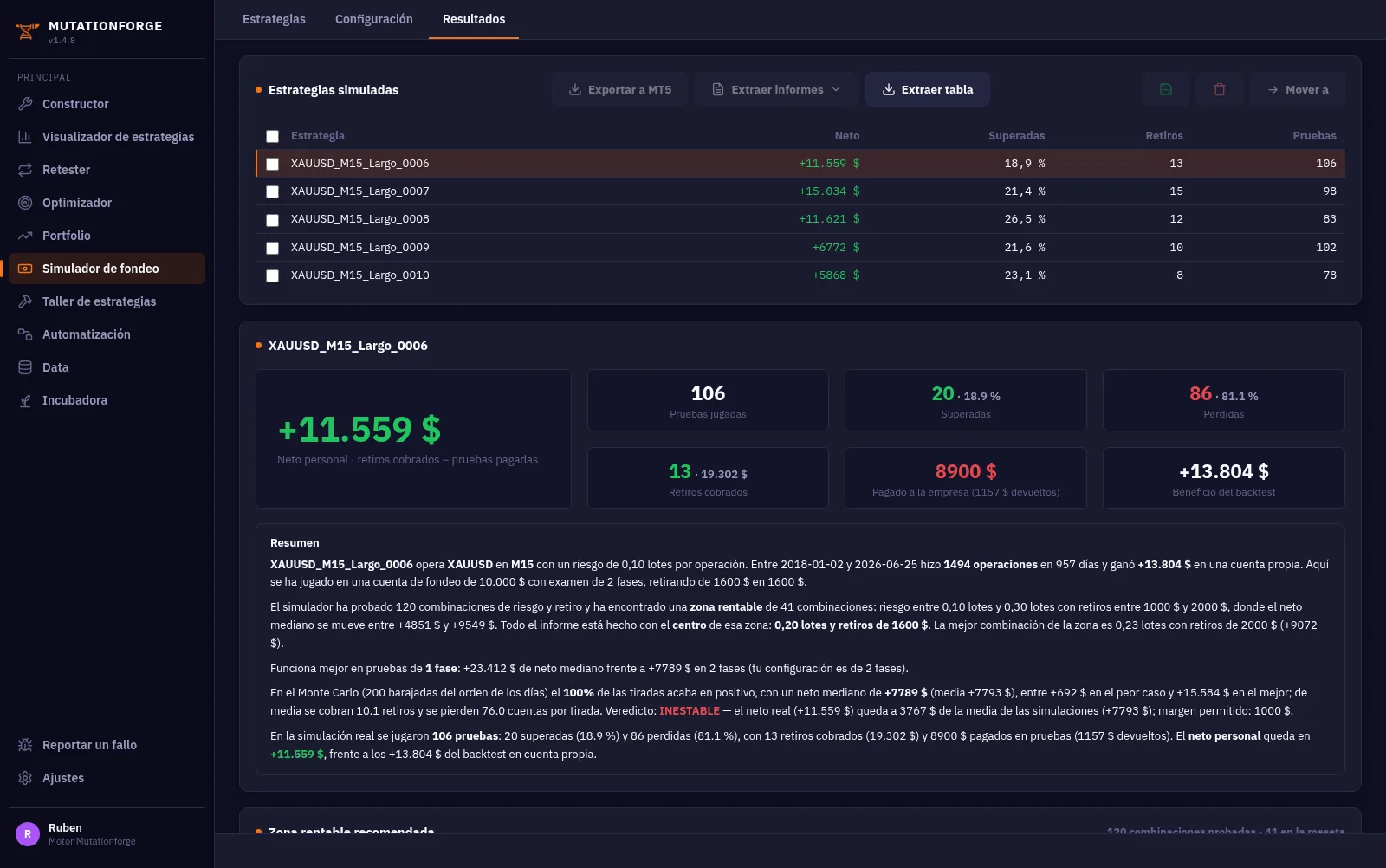1386x868 pixels.
Task: Select the Resultados tab
Action: pos(474,19)
